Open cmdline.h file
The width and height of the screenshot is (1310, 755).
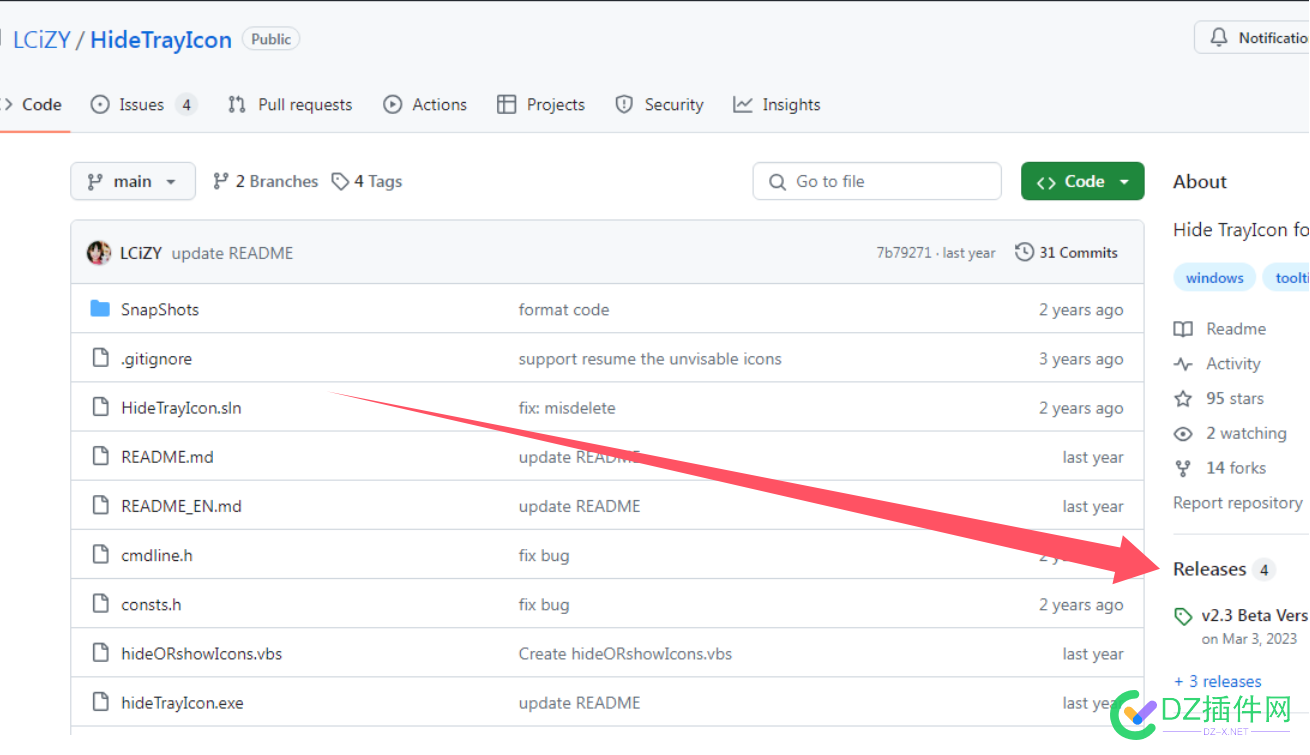(157, 554)
